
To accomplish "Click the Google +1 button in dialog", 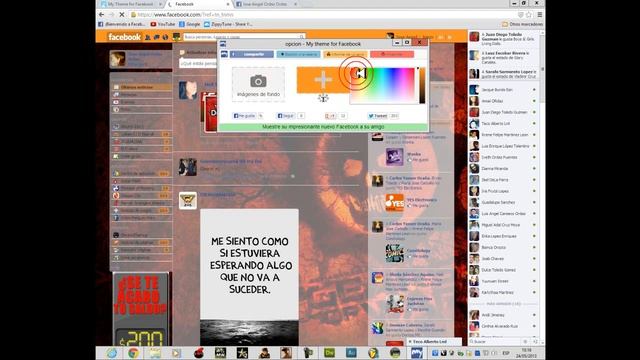I will coord(331,116).
